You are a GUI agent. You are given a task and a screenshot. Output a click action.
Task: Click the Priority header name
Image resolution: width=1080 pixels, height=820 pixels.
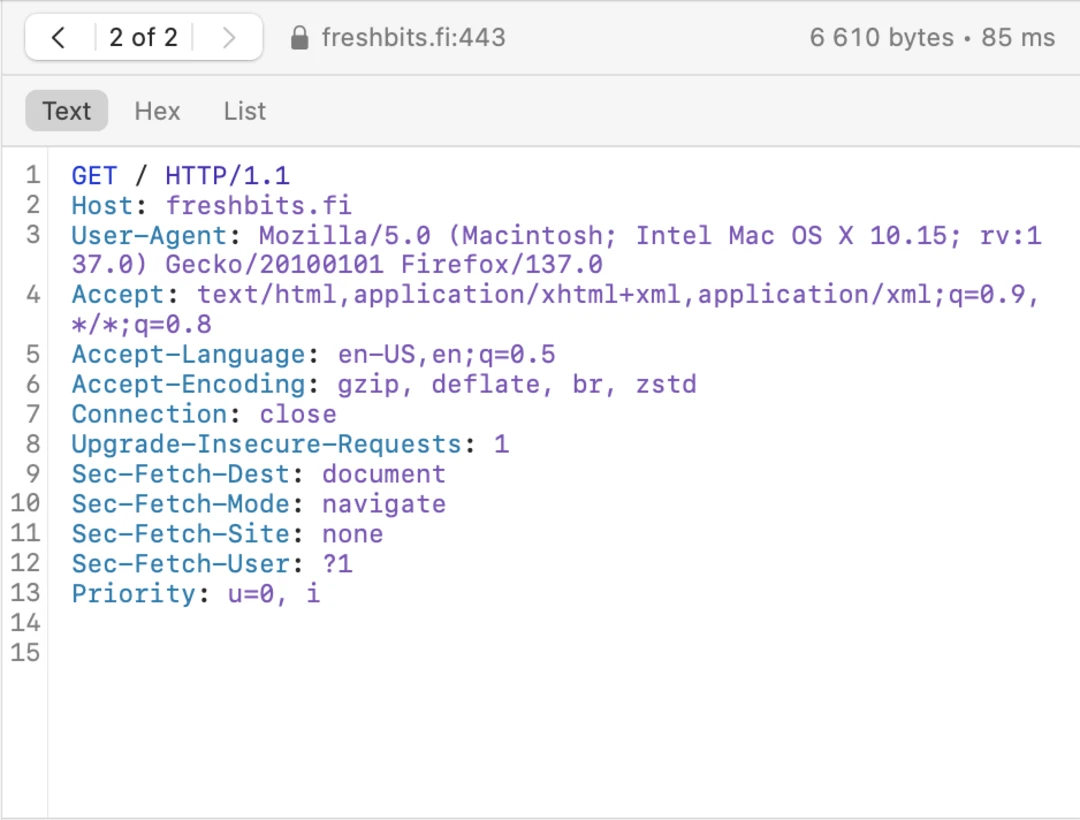(133, 594)
